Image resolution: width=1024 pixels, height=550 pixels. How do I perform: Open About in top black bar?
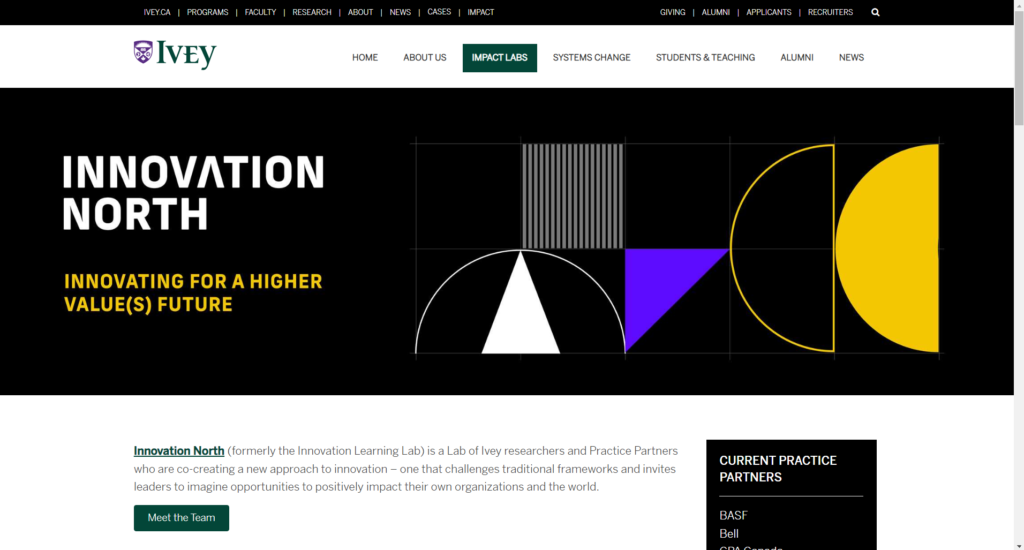pyautogui.click(x=360, y=12)
